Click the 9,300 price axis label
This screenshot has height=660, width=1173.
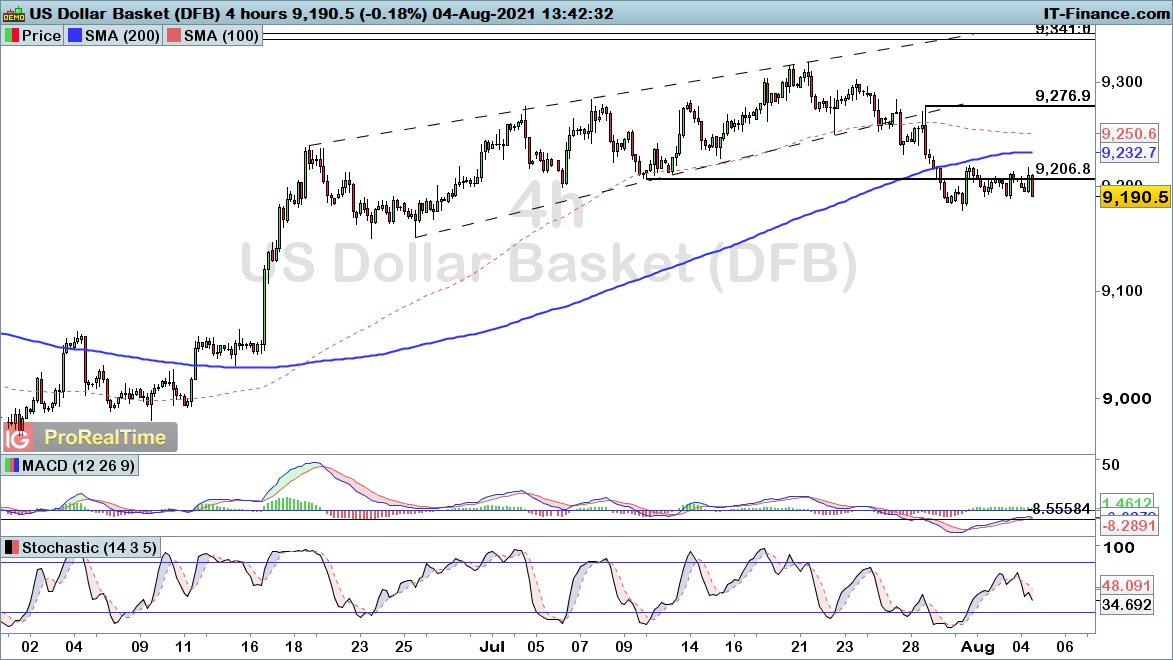point(1122,82)
